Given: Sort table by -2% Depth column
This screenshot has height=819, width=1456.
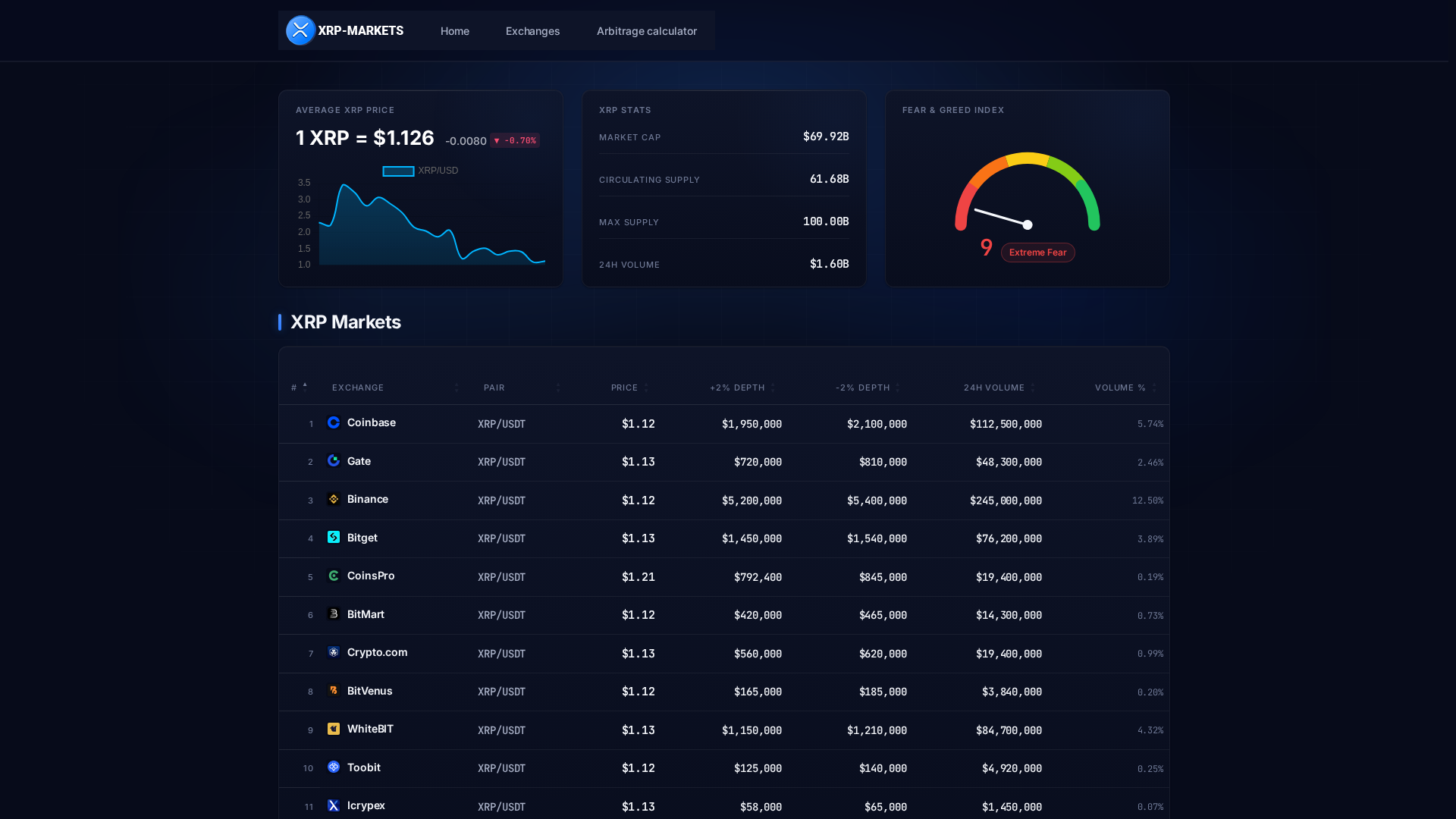Looking at the screenshot, I should point(868,388).
